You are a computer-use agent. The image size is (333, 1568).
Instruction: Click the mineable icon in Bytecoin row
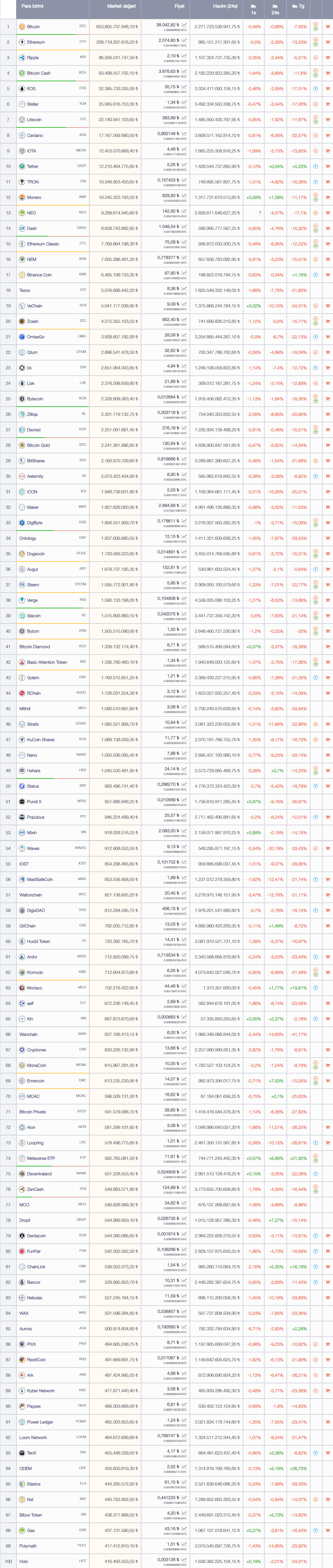point(315,402)
